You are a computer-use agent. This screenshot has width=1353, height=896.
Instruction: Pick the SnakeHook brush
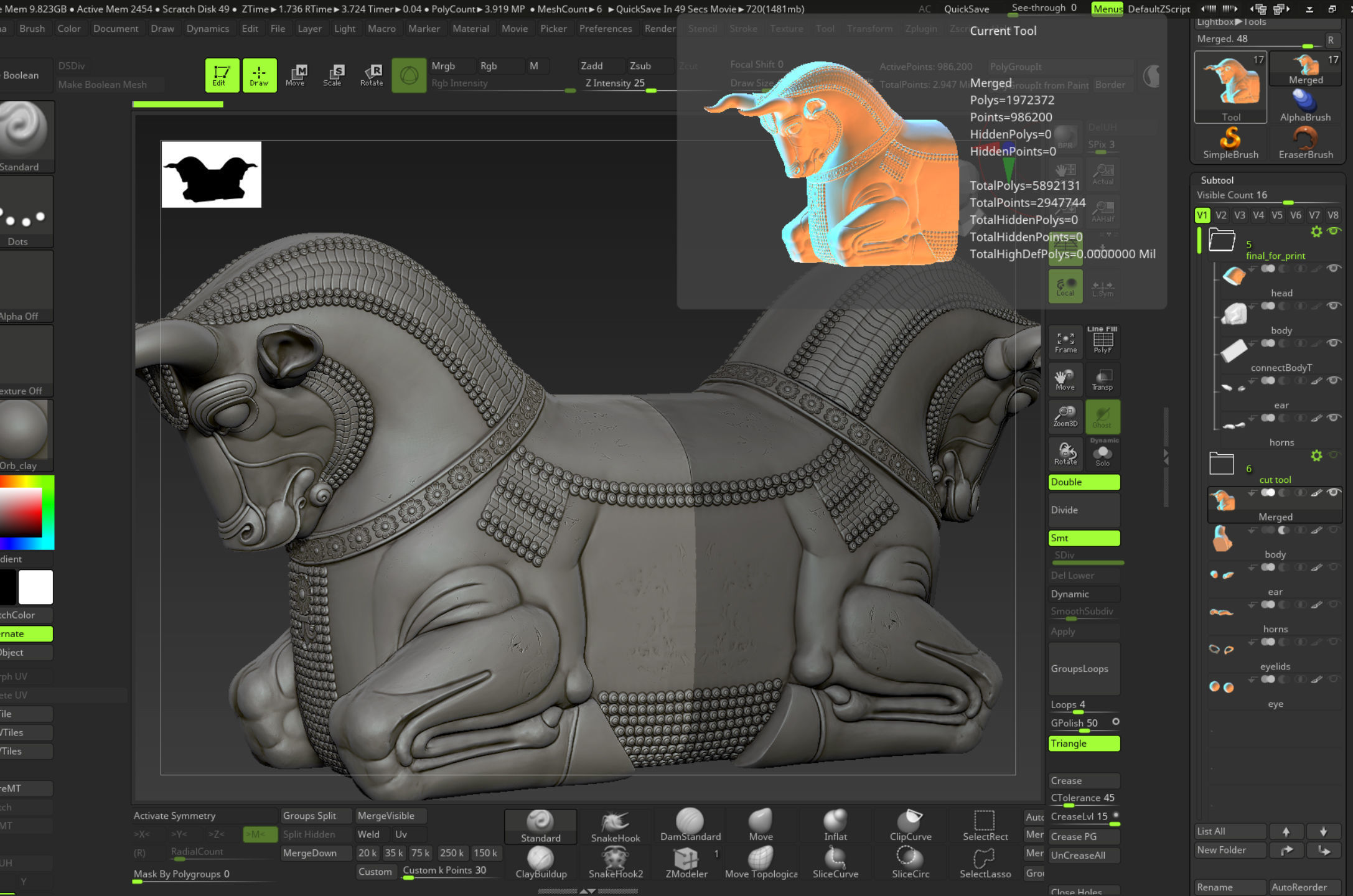[616, 826]
